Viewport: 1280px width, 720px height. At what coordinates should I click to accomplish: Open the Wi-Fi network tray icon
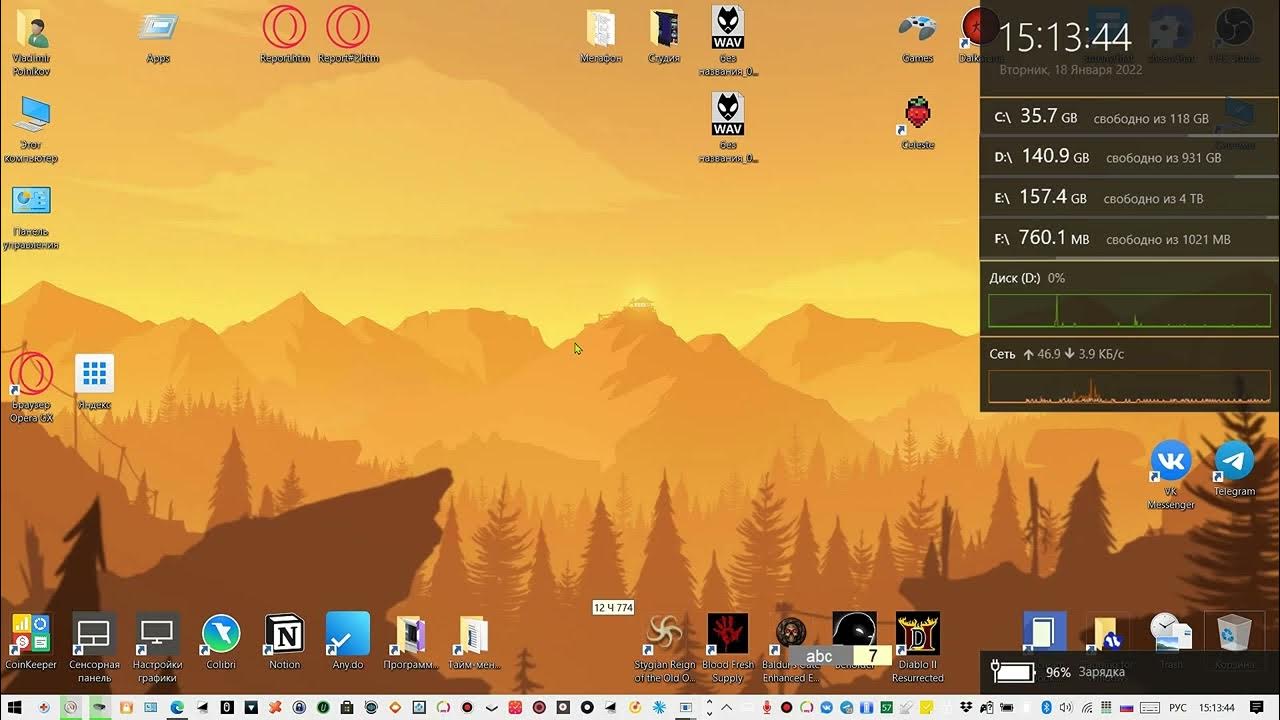coord(1087,707)
